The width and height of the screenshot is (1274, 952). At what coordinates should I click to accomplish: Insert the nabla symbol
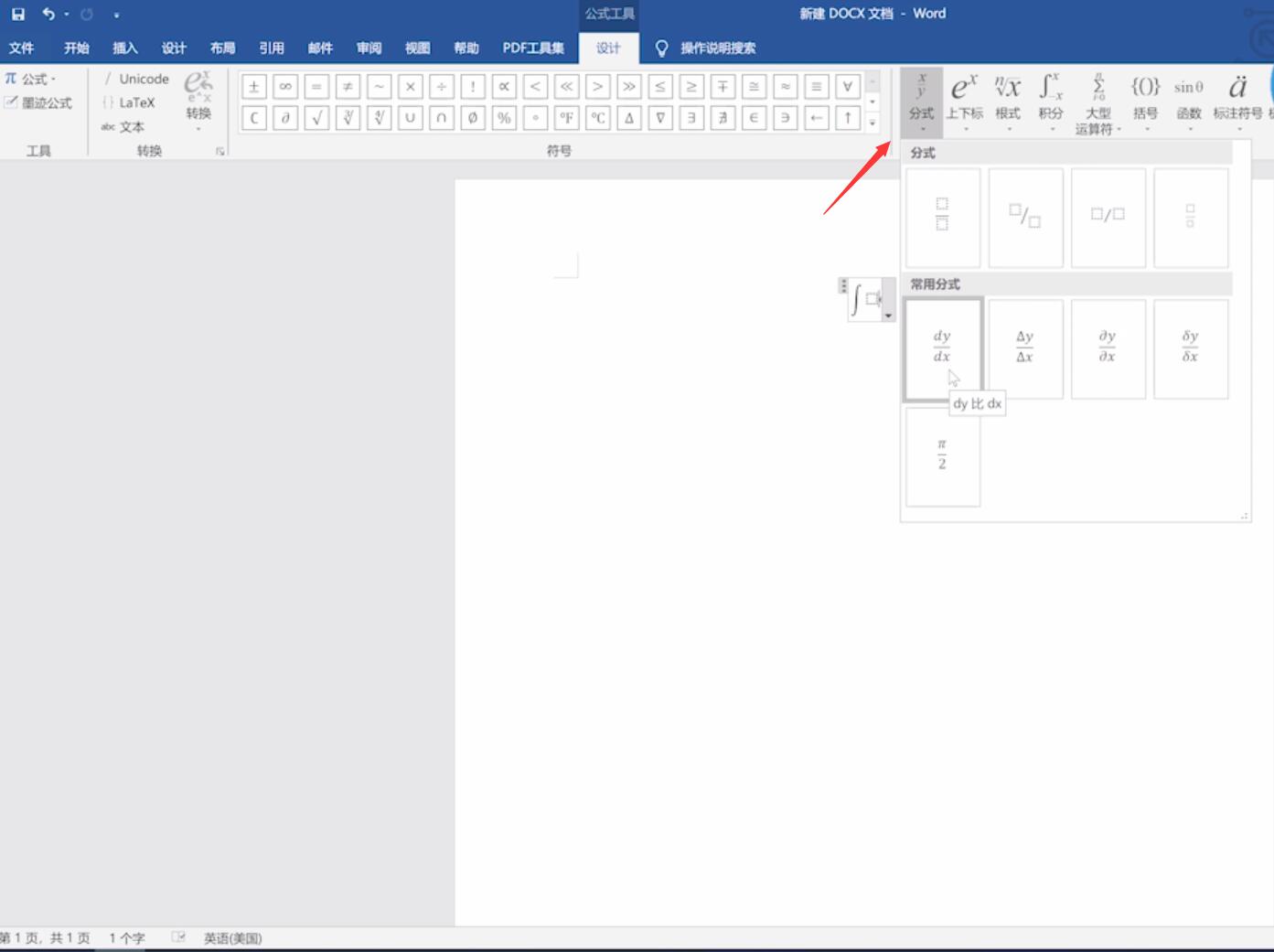click(x=660, y=118)
